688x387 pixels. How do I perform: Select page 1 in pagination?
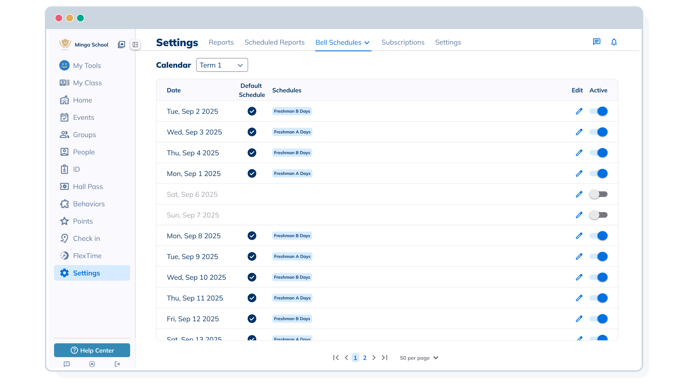[355, 358]
